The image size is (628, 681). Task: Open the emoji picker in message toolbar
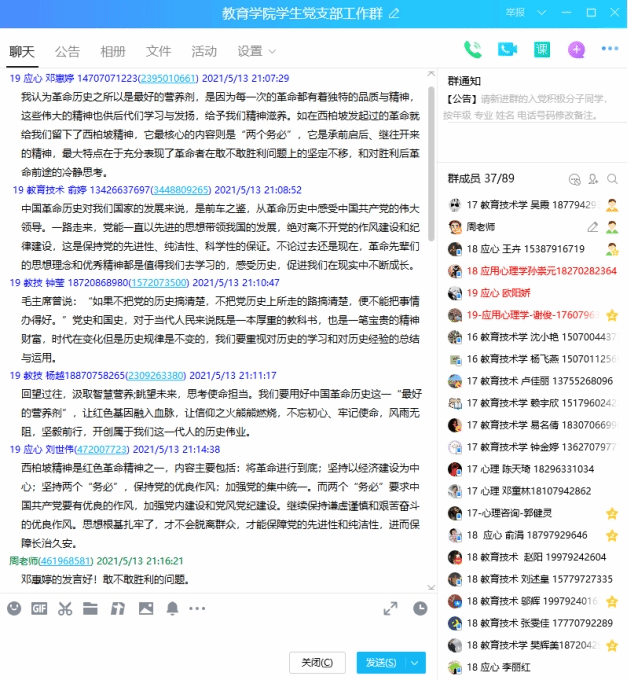(14, 608)
